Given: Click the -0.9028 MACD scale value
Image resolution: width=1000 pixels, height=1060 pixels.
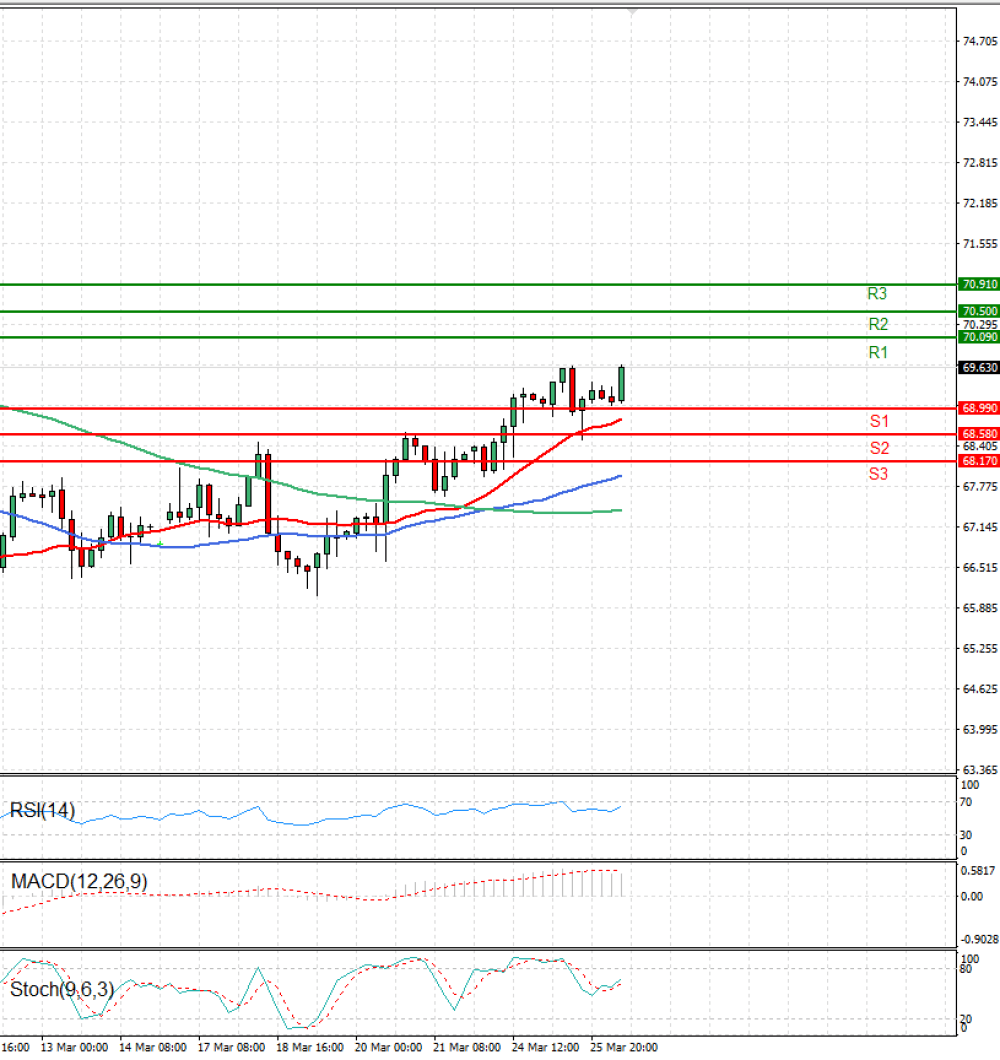Looking at the screenshot, I should click(x=980, y=940).
